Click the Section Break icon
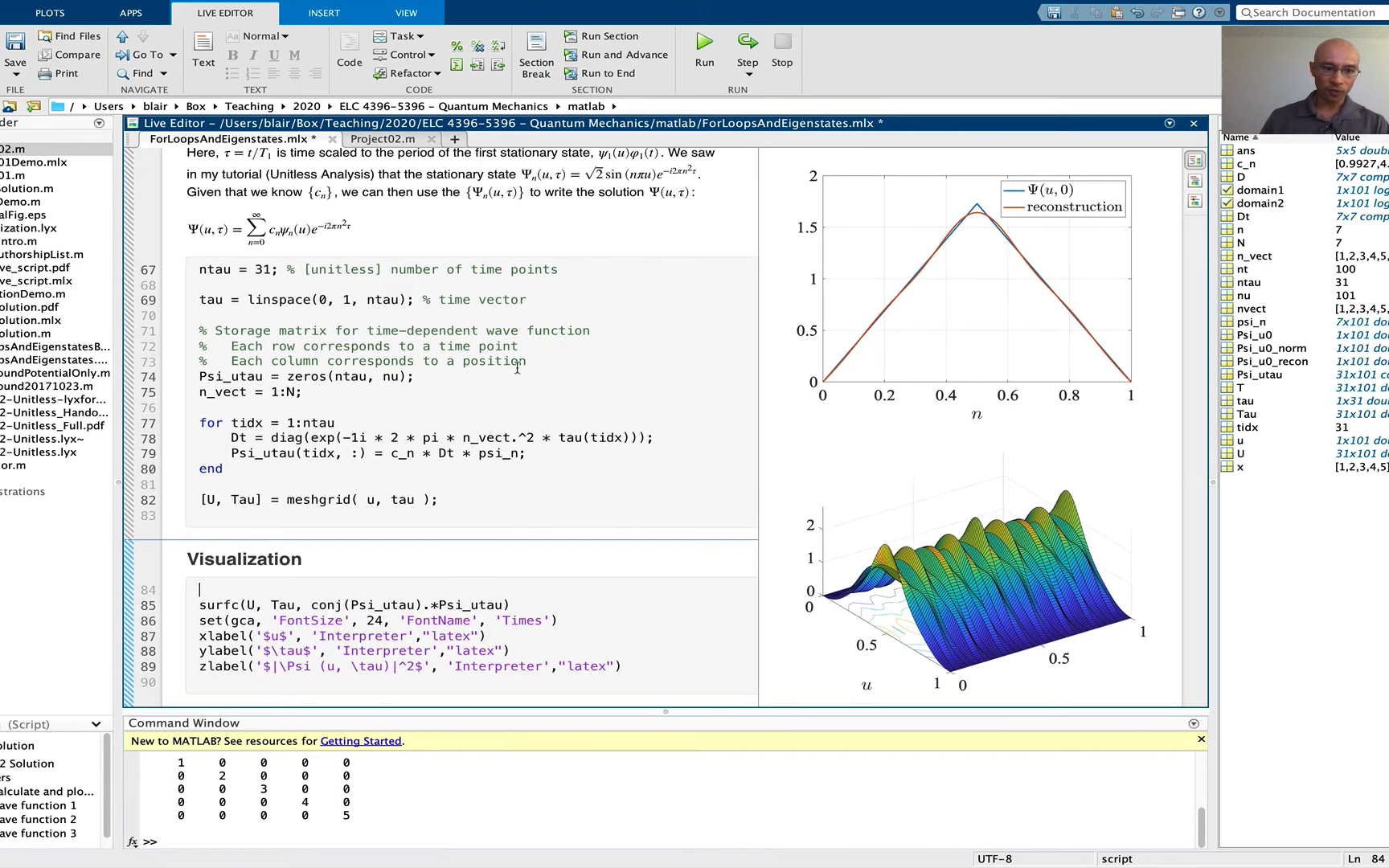The width and height of the screenshot is (1389, 868). (536, 42)
